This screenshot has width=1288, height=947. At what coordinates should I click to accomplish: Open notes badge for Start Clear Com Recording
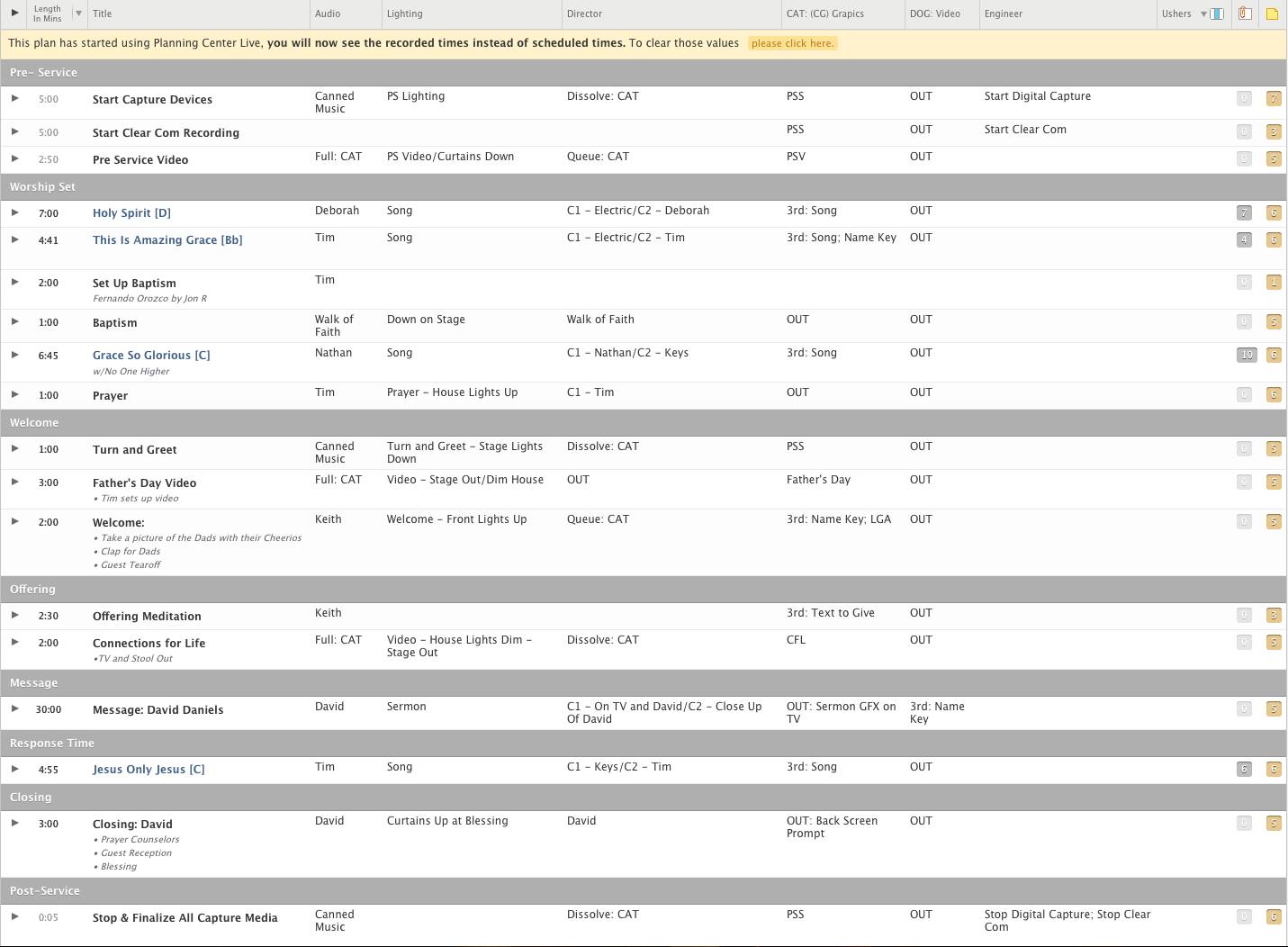pos(1274,131)
